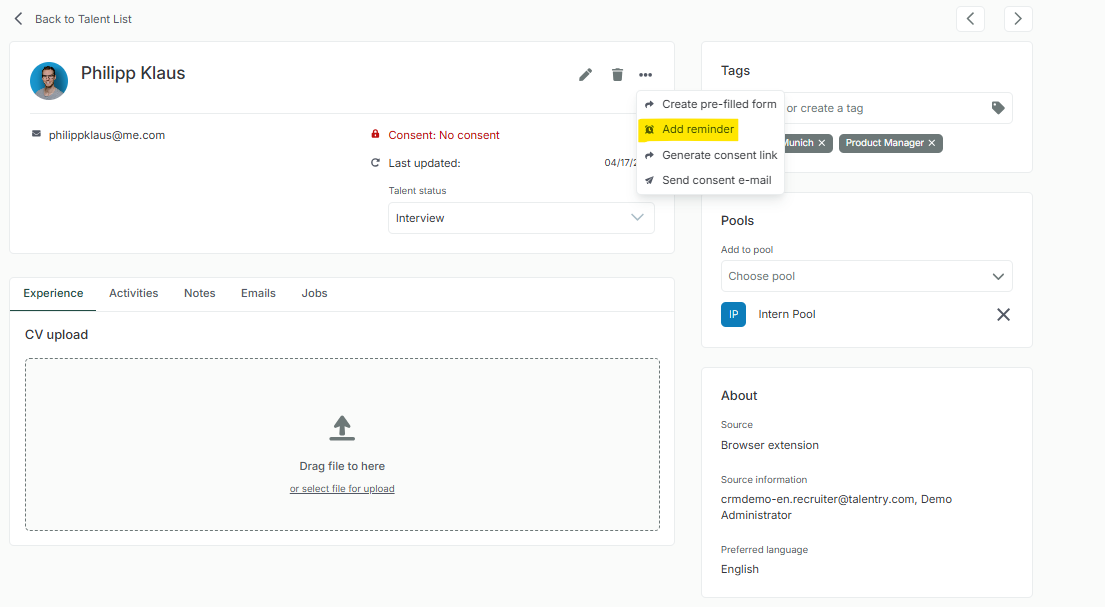Screen dimensions: 1105x607
Task: Go to next talent using right arrow
Action: [1018, 19]
